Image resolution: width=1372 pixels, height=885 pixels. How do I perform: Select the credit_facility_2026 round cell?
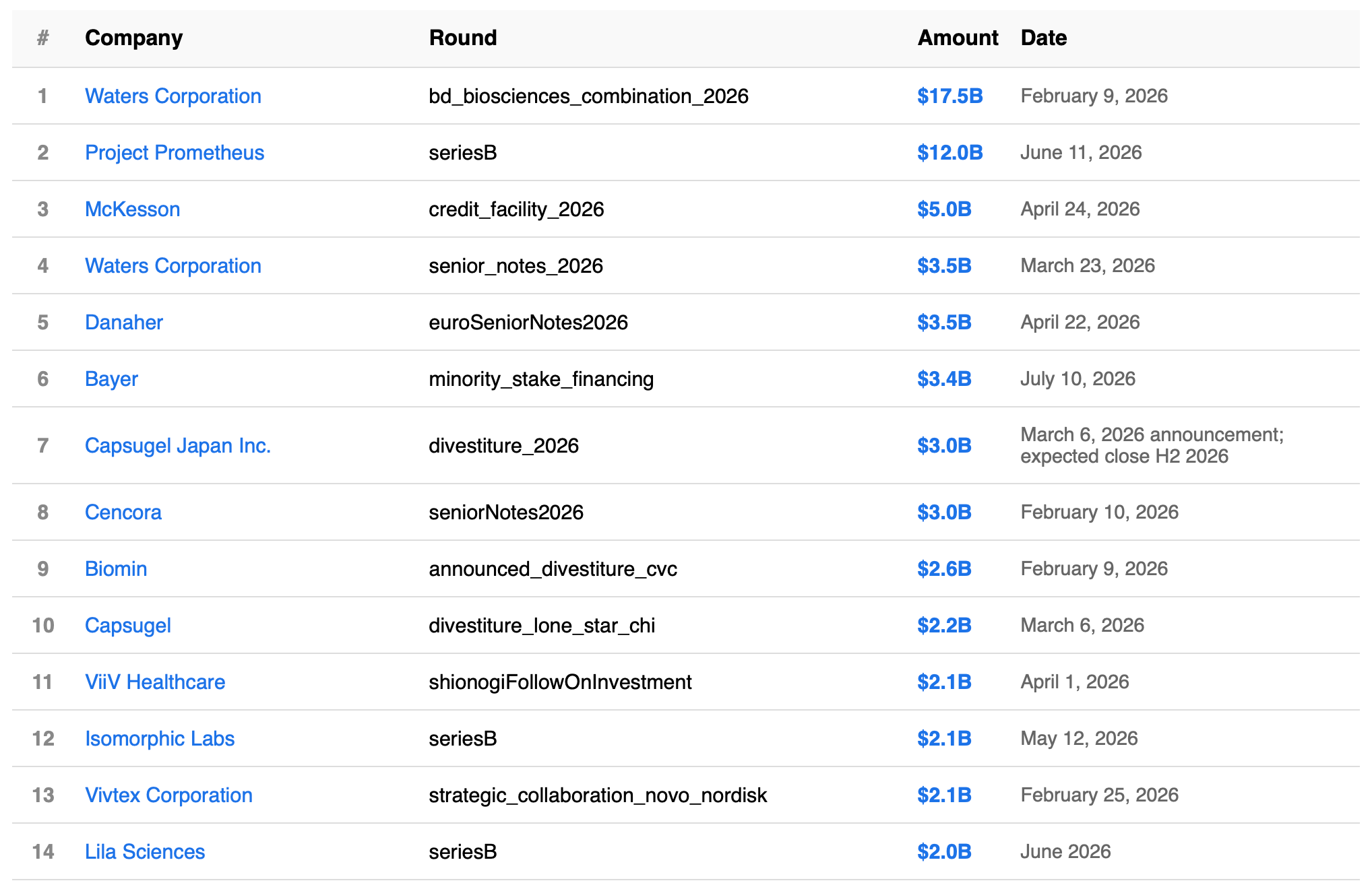517,209
